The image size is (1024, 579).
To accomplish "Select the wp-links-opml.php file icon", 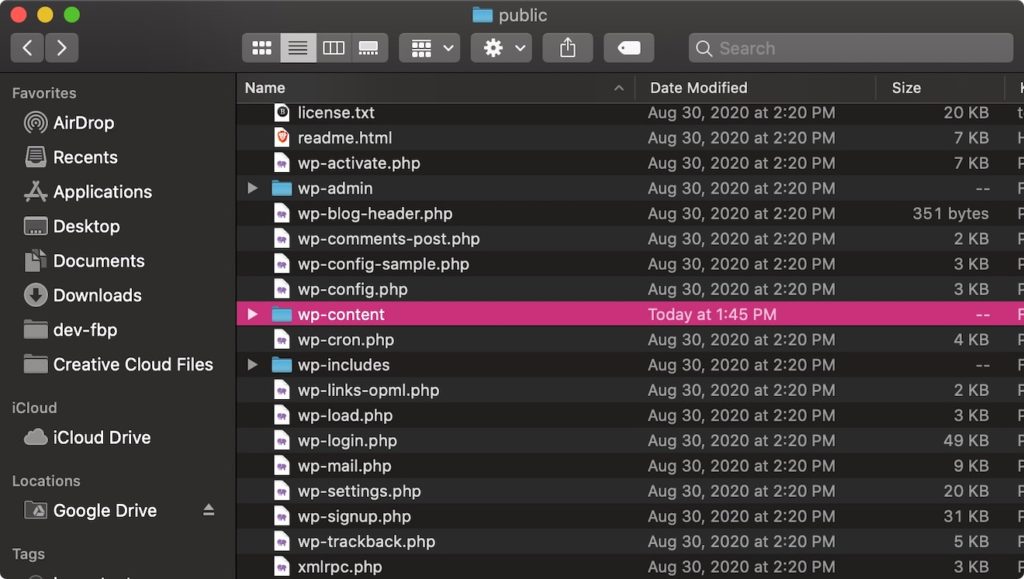I will (x=281, y=390).
